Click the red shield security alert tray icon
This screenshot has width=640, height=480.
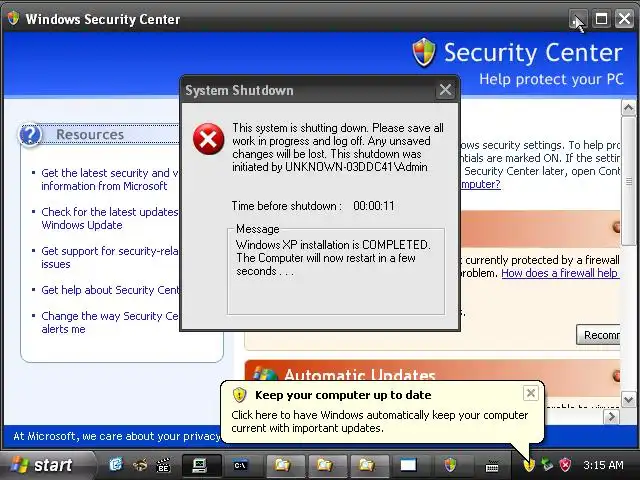[x=565, y=464]
